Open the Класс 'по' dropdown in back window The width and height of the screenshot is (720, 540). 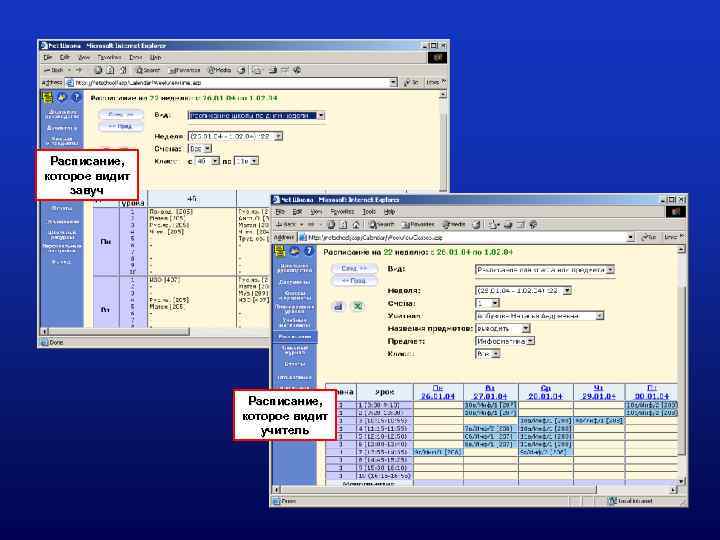[254, 161]
